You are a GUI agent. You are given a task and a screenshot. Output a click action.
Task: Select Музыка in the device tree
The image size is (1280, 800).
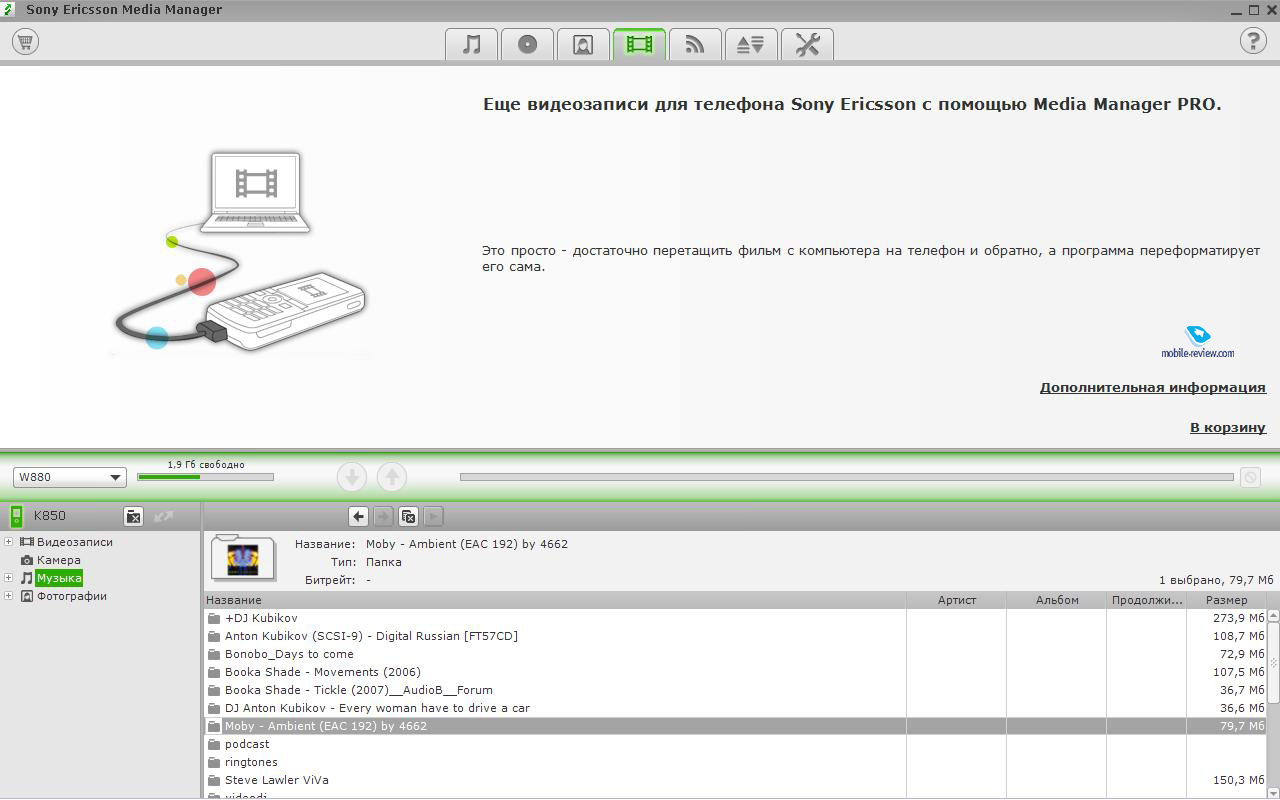click(59, 578)
